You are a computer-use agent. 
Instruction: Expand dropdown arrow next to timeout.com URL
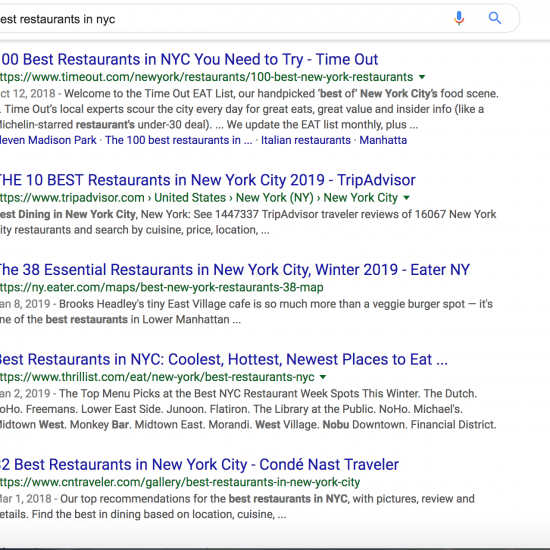click(x=422, y=77)
